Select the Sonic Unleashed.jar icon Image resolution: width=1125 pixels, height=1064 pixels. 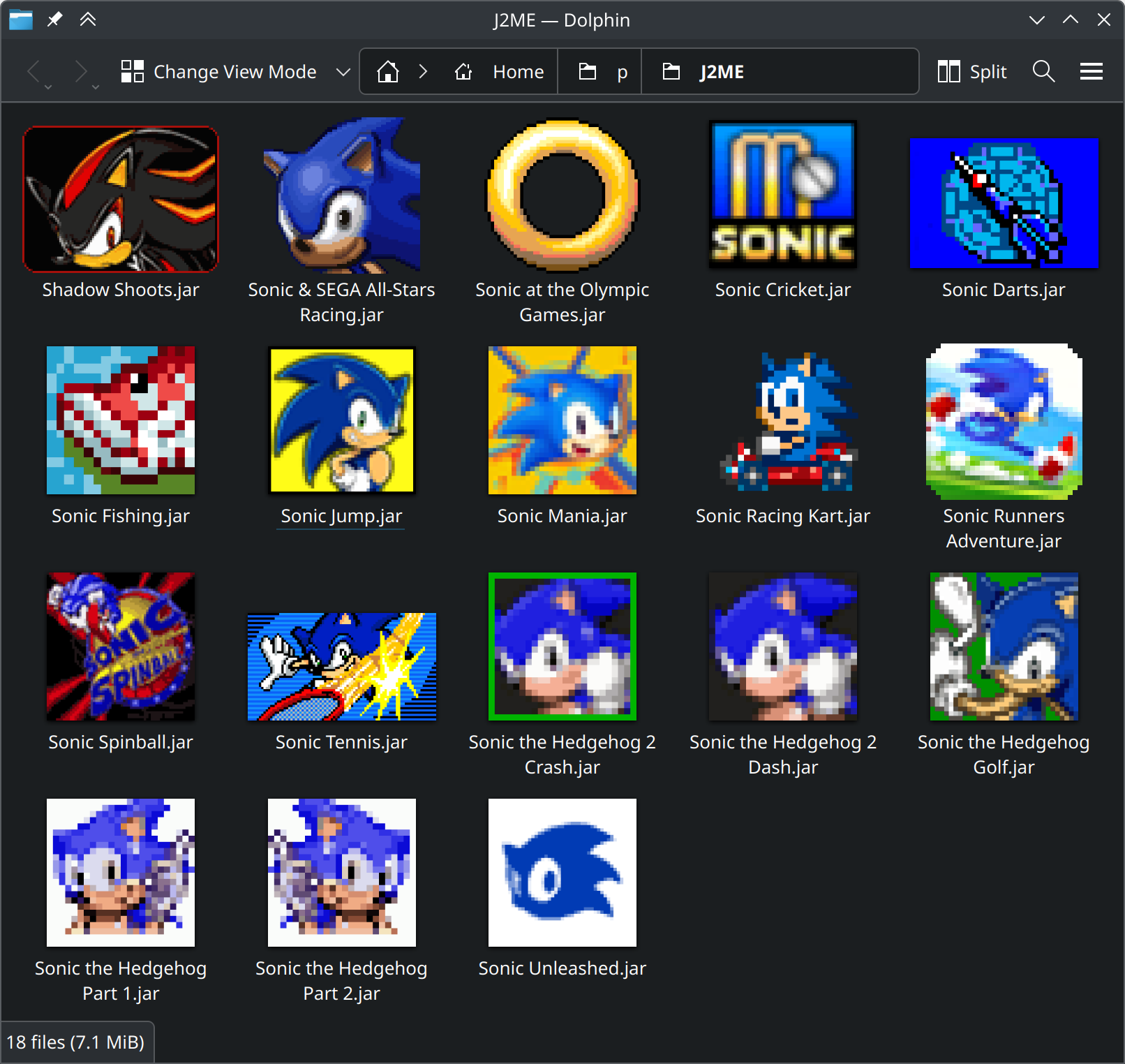(562, 873)
